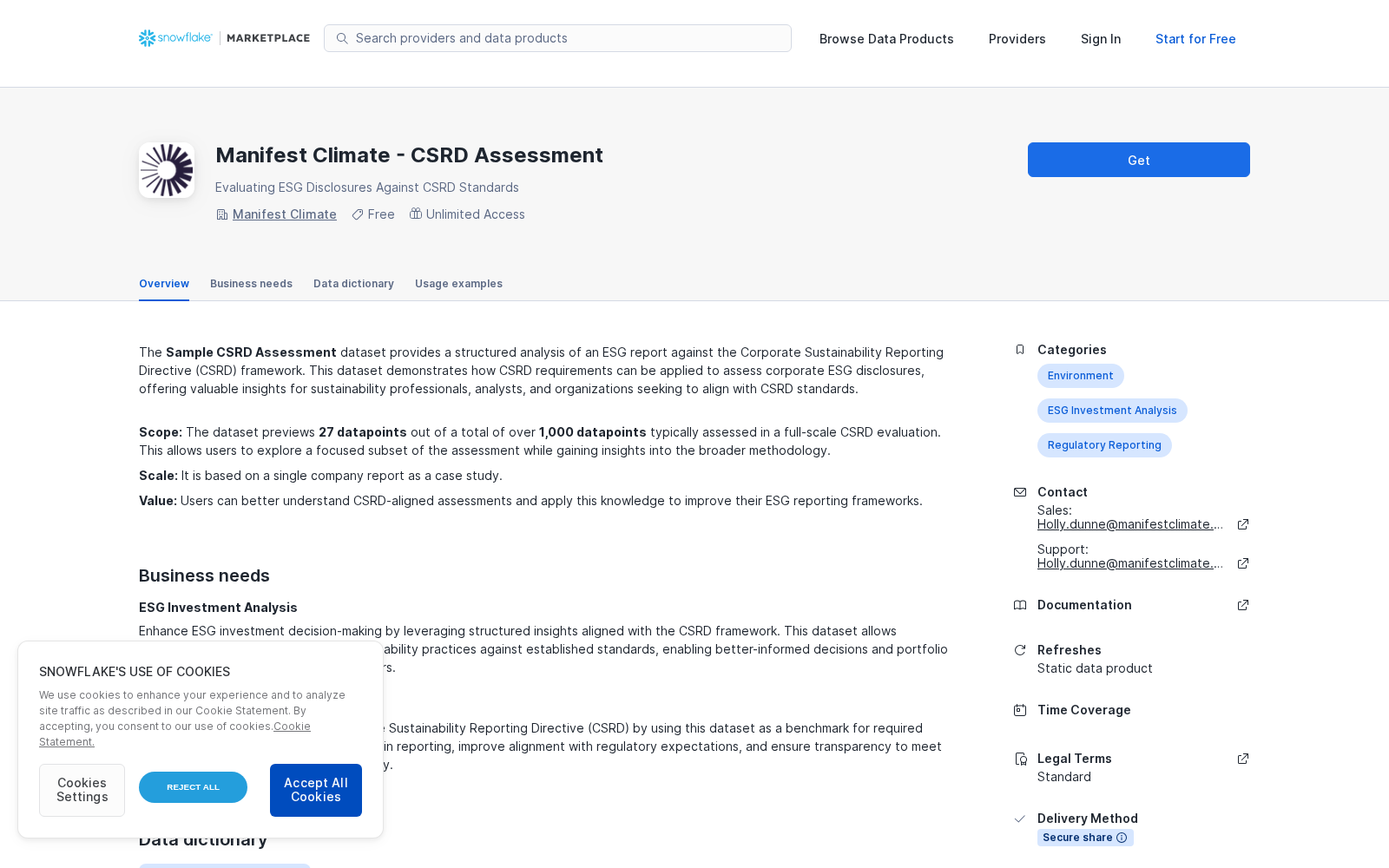
Task: Open Sales email external link icon
Action: [1243, 524]
